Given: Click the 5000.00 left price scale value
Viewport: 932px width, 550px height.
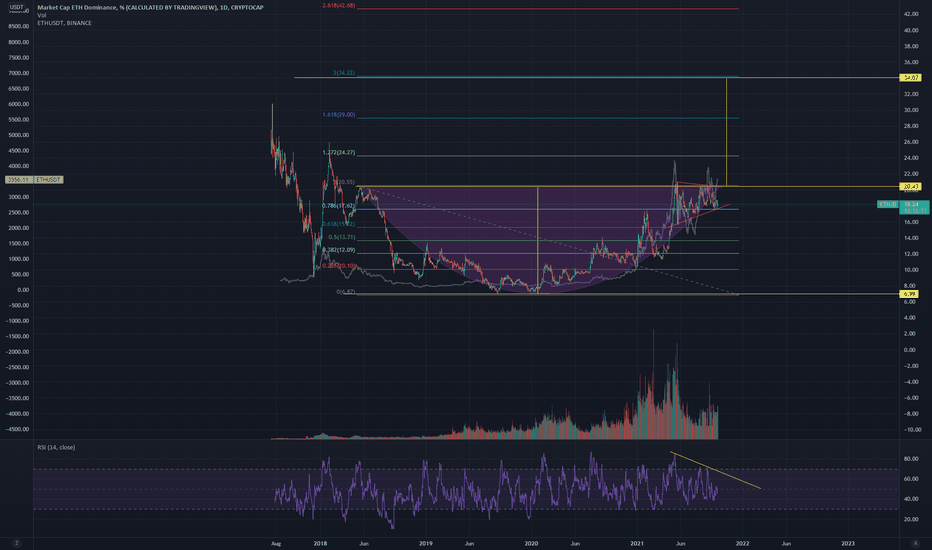Looking at the screenshot, I should [x=18, y=135].
